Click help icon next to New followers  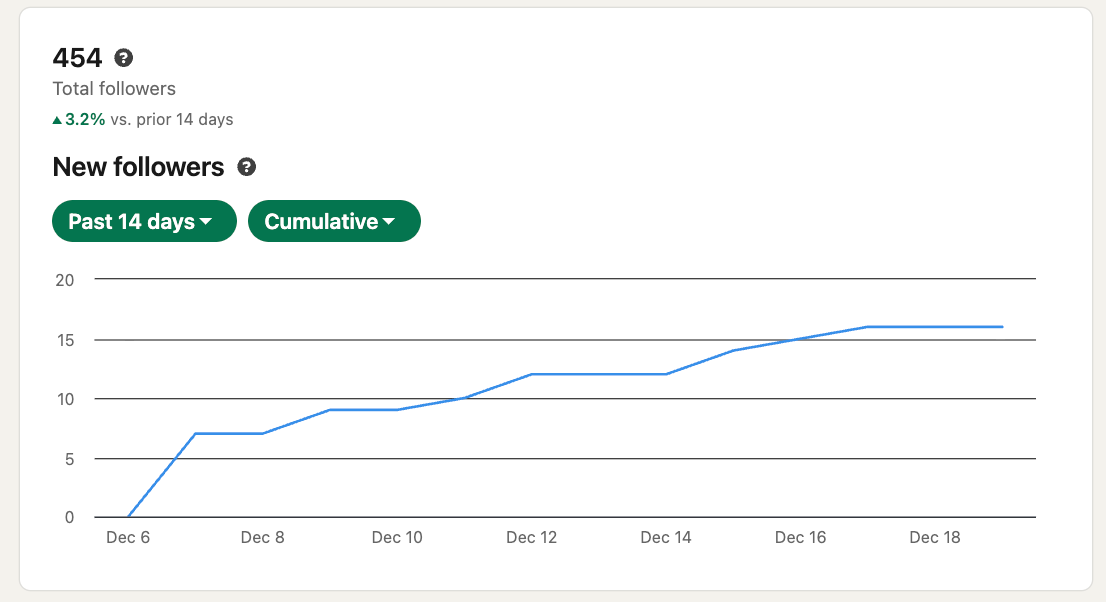click(246, 167)
